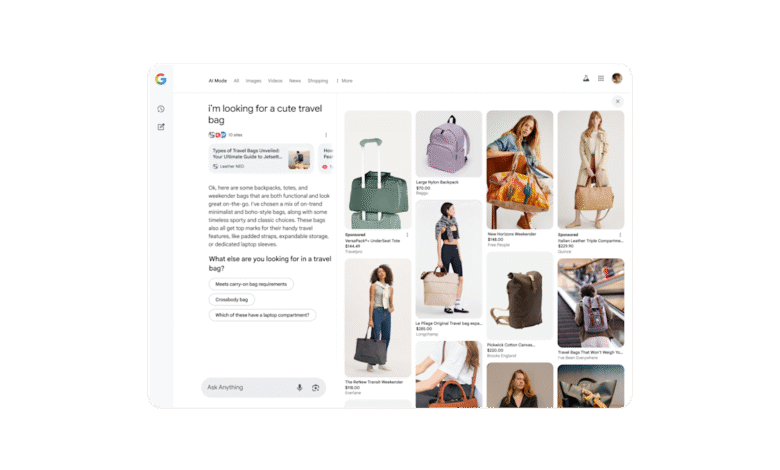Image resolution: width=780 pixels, height=470 pixels.
Task: Open the dark leather tote with scarf image
Action: coord(591,386)
